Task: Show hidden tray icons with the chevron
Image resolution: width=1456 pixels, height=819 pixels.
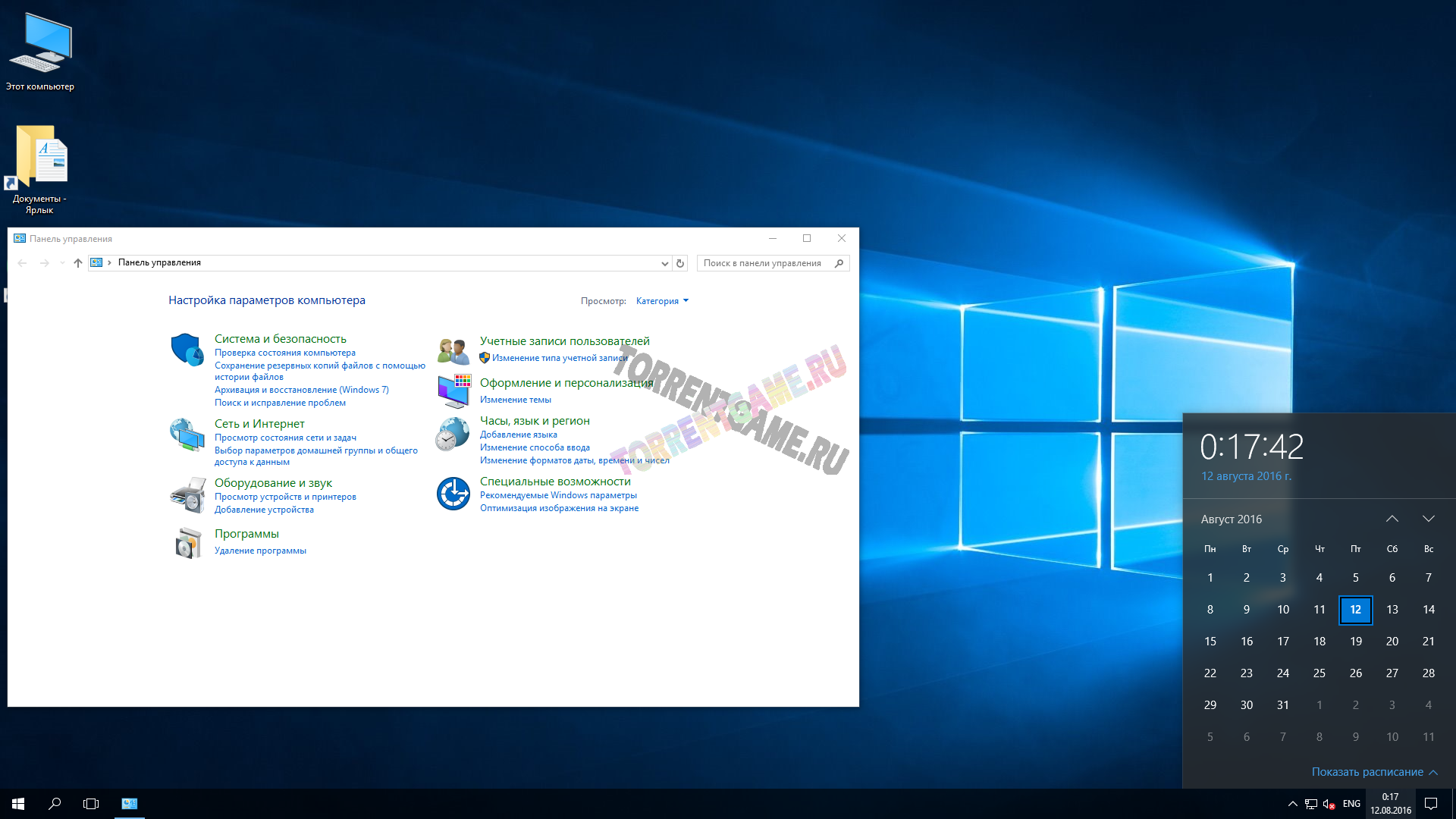Action: 1292,804
